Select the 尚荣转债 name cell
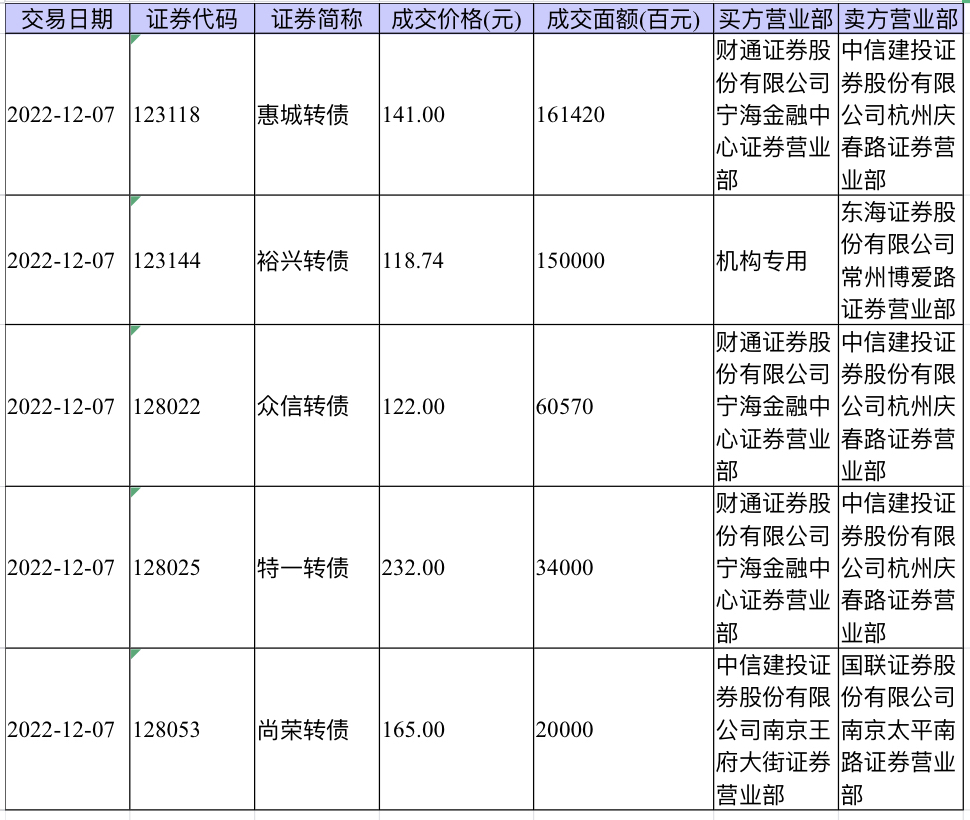Image resolution: width=970 pixels, height=820 pixels. click(x=317, y=729)
